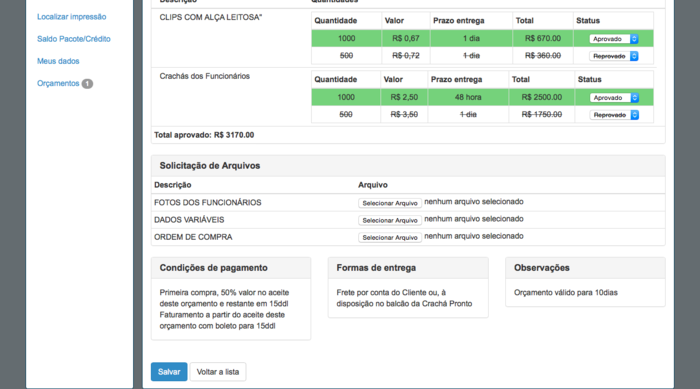The width and height of the screenshot is (700, 389).
Task: Click Voltar a lista button
Action: 218,372
